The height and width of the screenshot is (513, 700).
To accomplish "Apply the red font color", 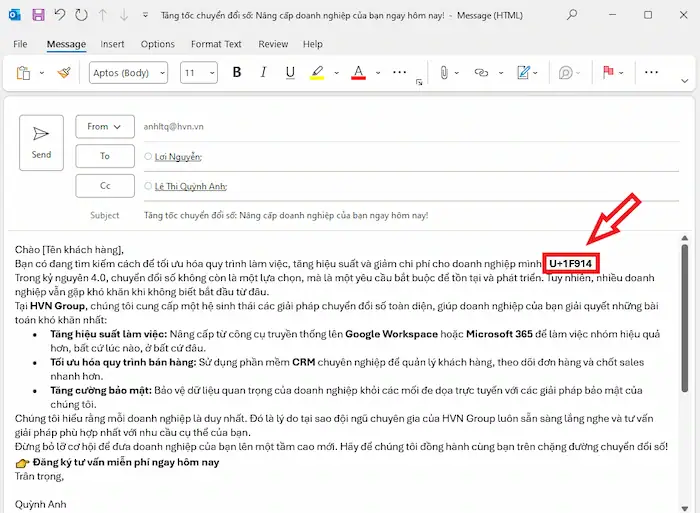I will (358, 73).
